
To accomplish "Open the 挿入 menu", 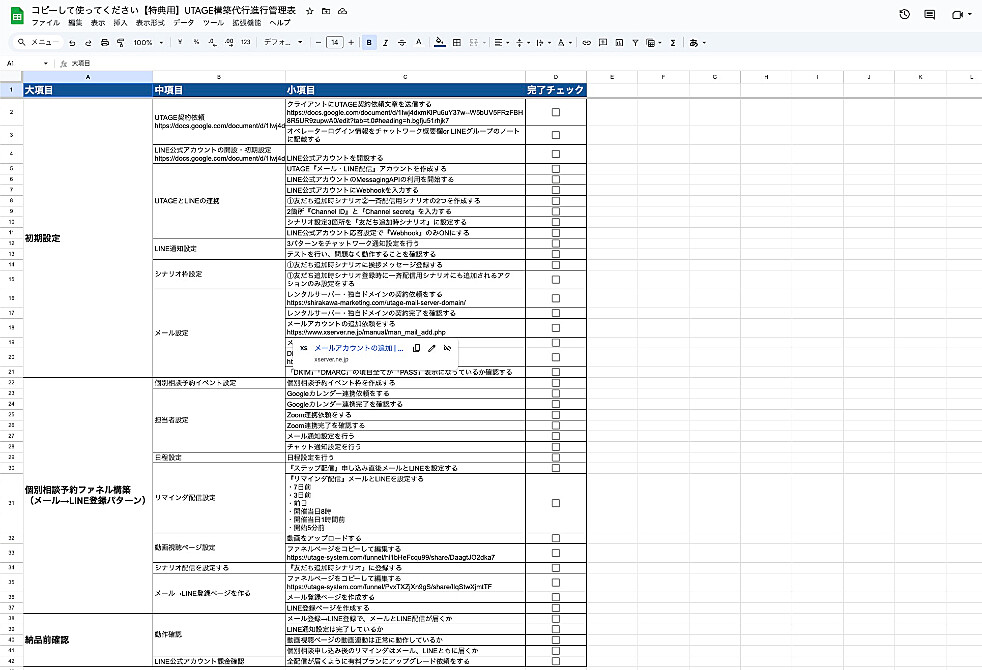I will point(120,23).
